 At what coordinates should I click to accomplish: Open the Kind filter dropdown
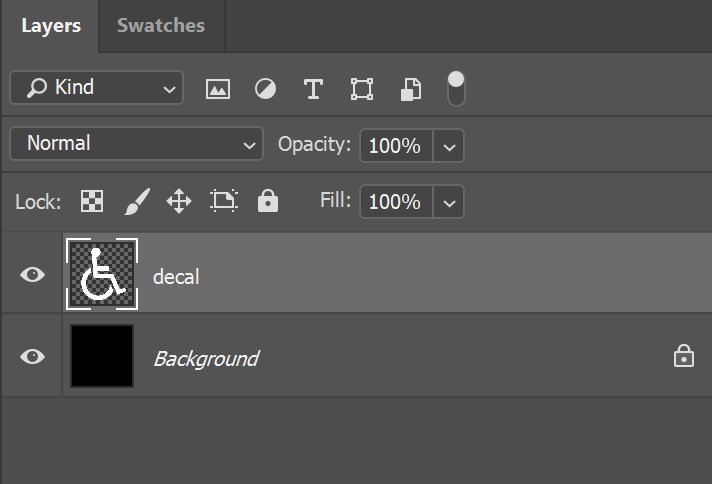click(x=96, y=88)
